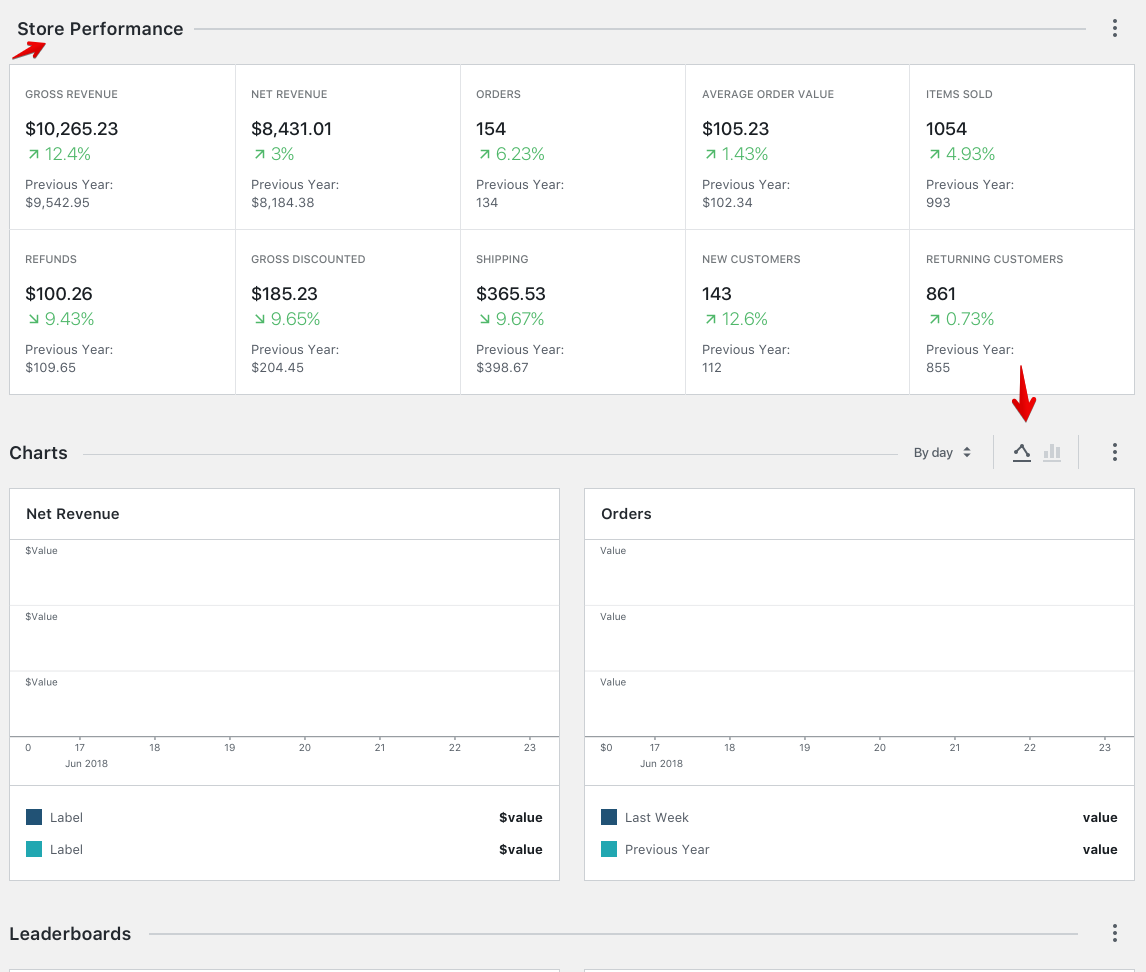Click the By day dropdown chevron arrows
The height and width of the screenshot is (972, 1146).
pos(967,452)
